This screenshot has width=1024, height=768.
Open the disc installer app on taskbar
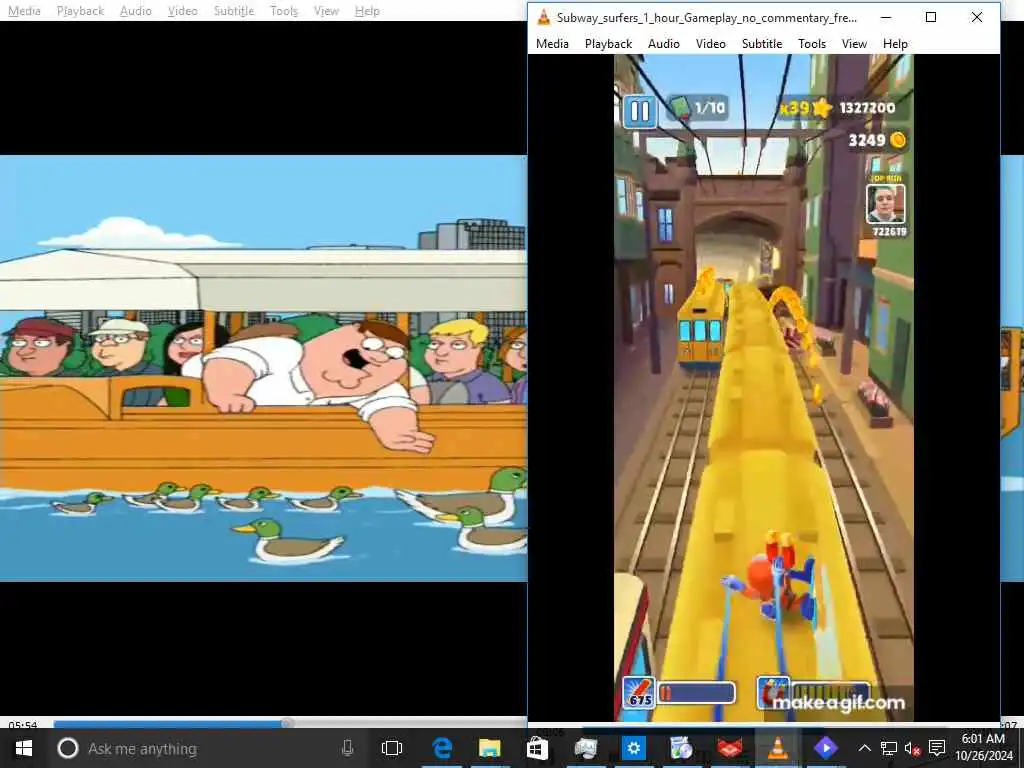point(681,748)
